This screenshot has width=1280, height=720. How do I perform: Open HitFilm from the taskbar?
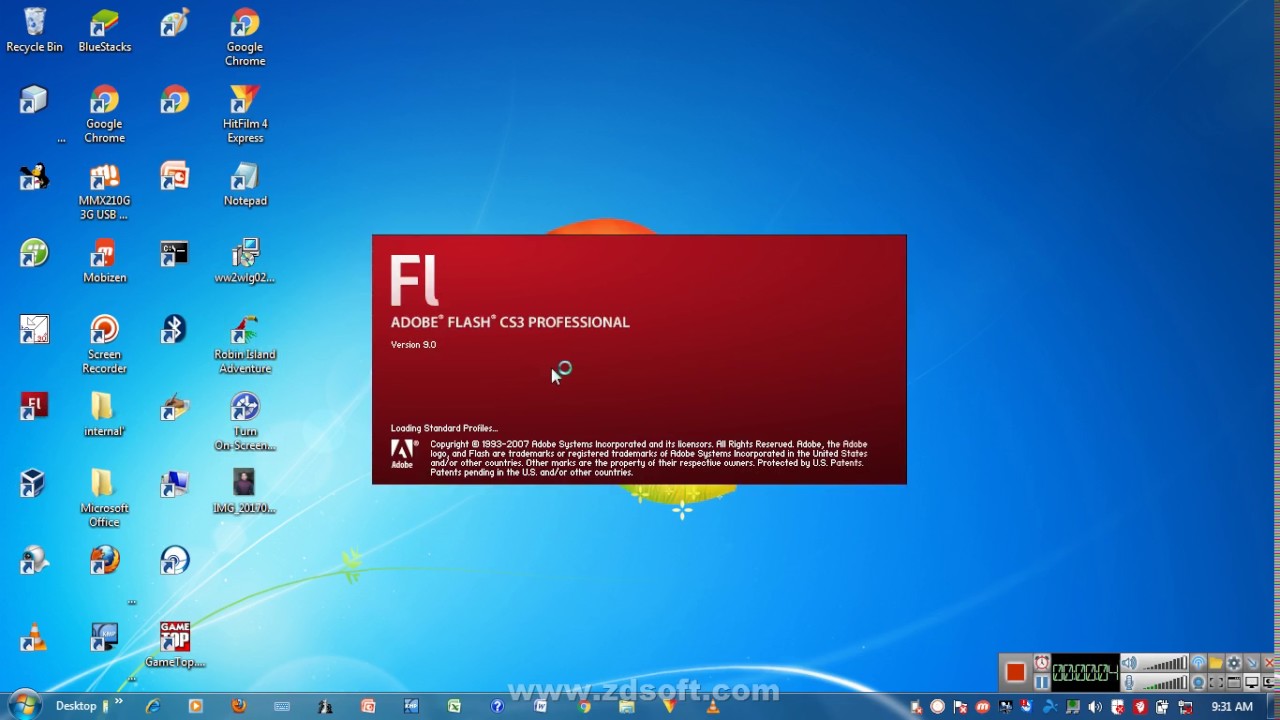pos(669,706)
